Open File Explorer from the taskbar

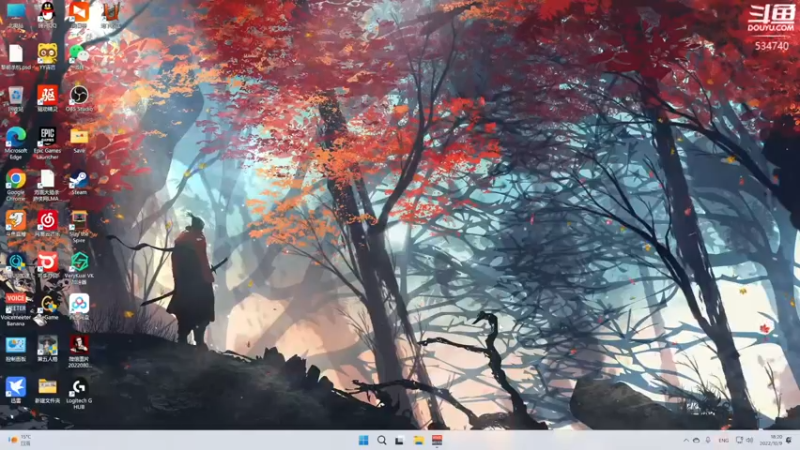pyautogui.click(x=418, y=440)
